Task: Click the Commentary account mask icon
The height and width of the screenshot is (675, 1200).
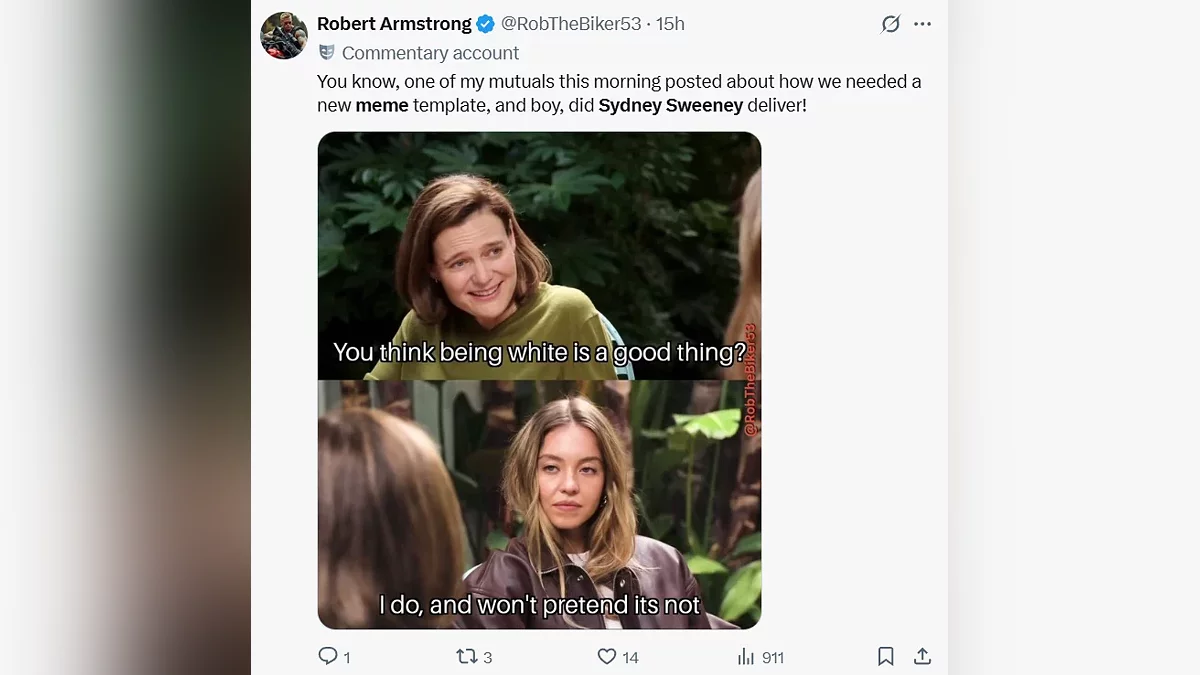Action: click(326, 53)
